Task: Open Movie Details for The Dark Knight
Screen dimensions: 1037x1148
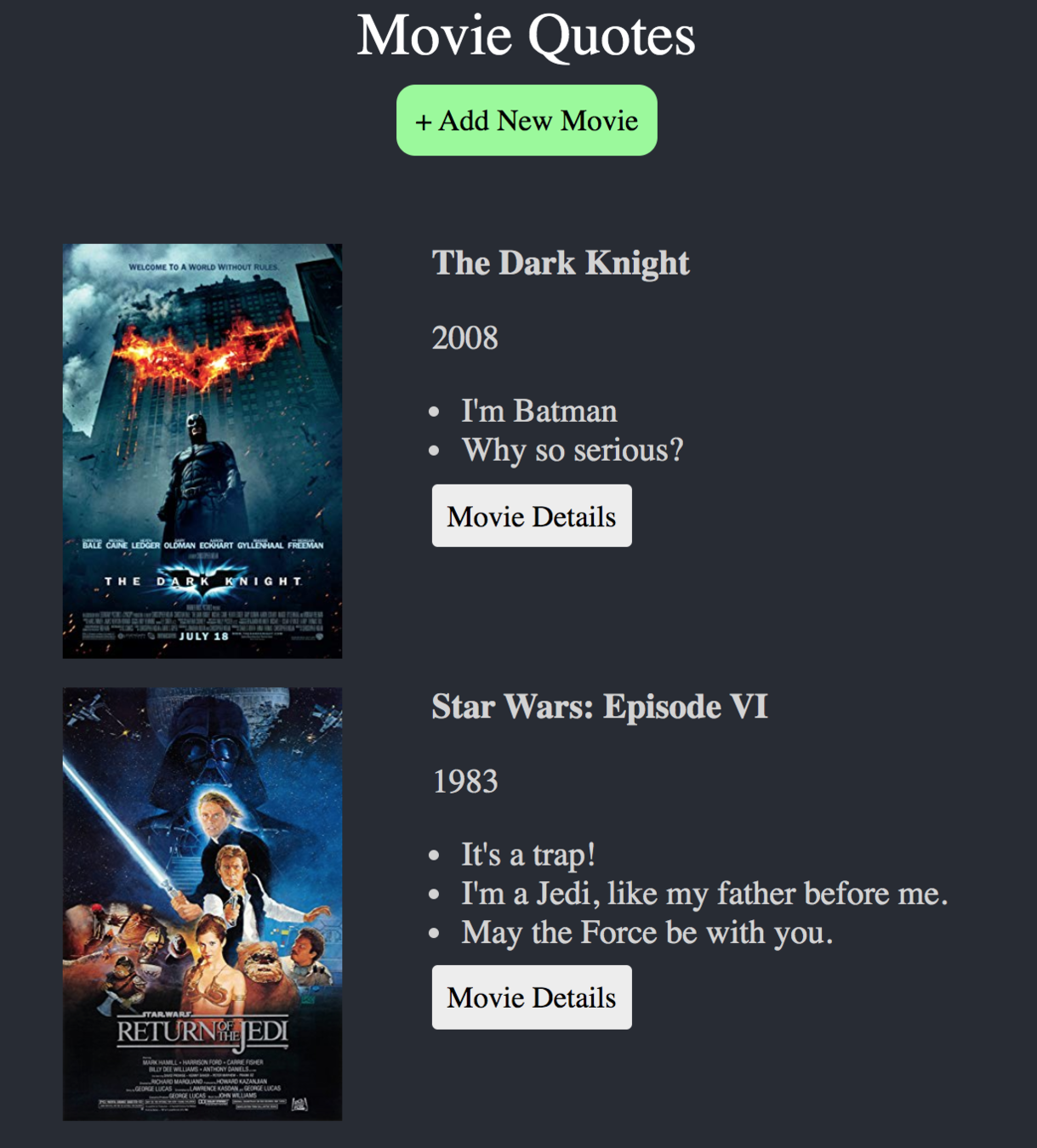Action: pos(532,516)
